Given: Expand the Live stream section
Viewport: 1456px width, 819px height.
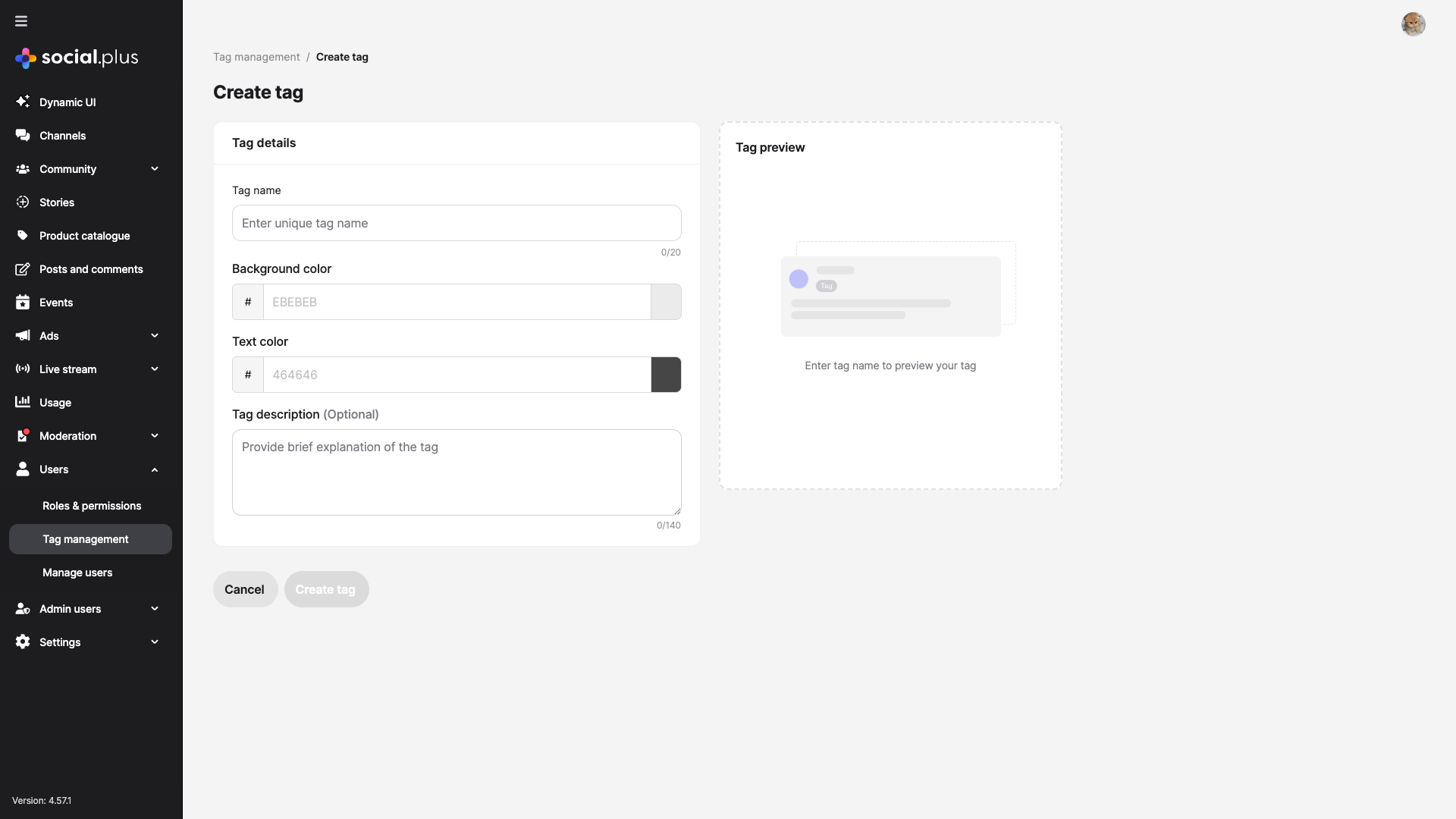Looking at the screenshot, I should point(155,369).
